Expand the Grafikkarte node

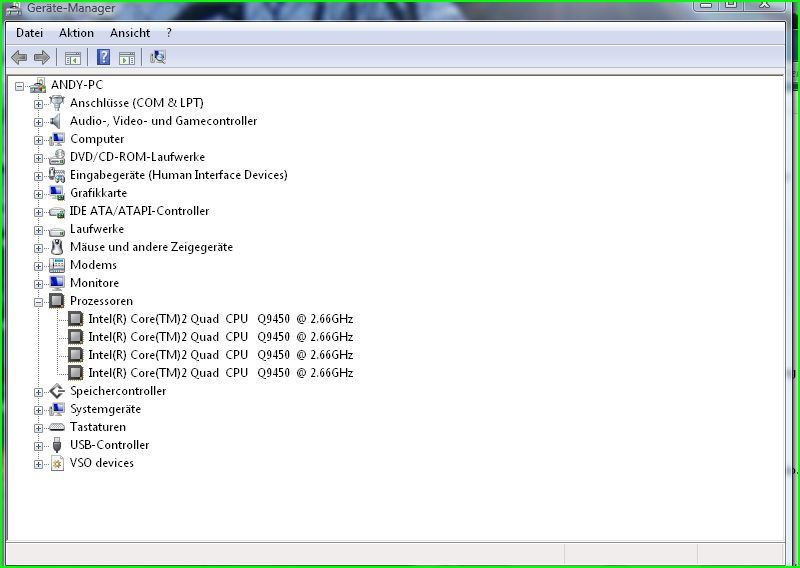tap(38, 194)
